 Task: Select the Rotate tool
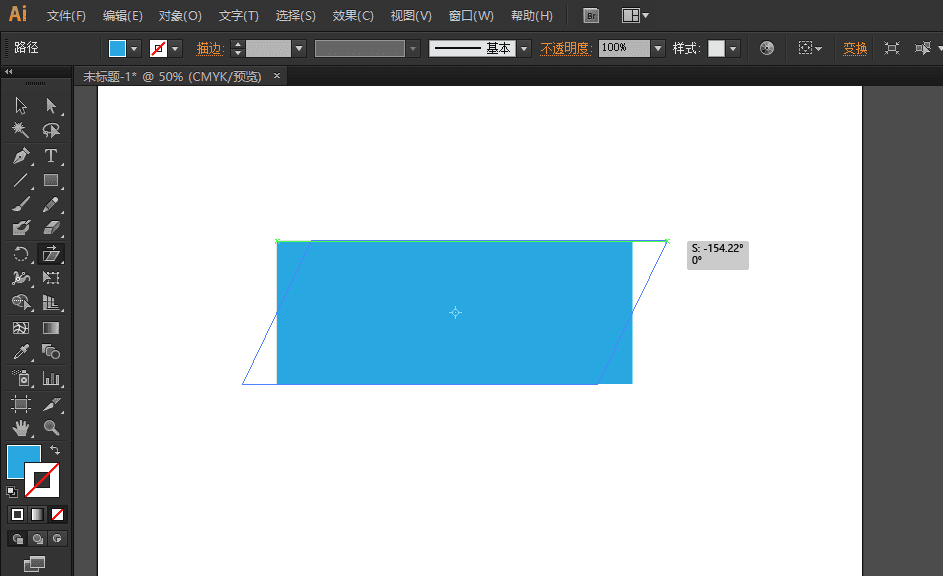pyautogui.click(x=21, y=254)
